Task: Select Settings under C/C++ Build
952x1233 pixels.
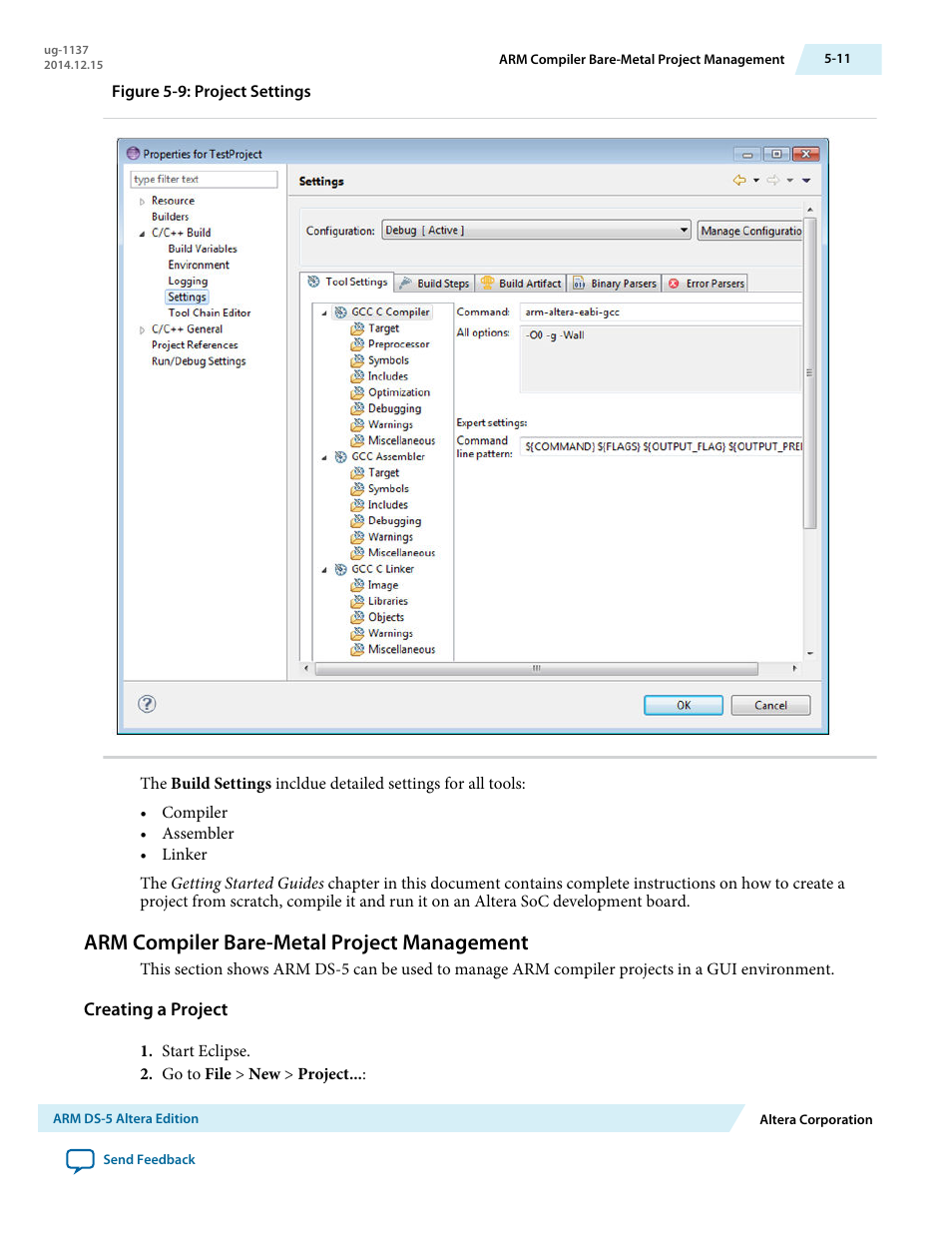Action: coord(187,298)
